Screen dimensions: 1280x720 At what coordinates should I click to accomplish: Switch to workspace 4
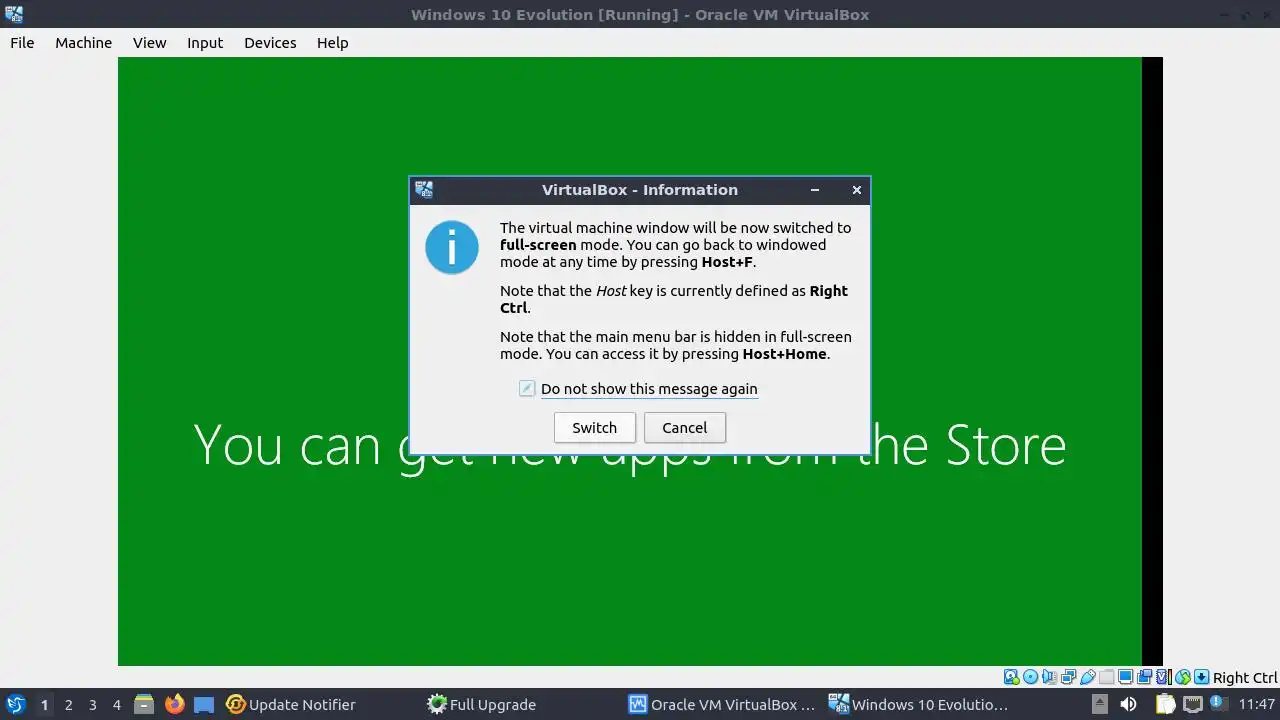pyautogui.click(x=116, y=704)
